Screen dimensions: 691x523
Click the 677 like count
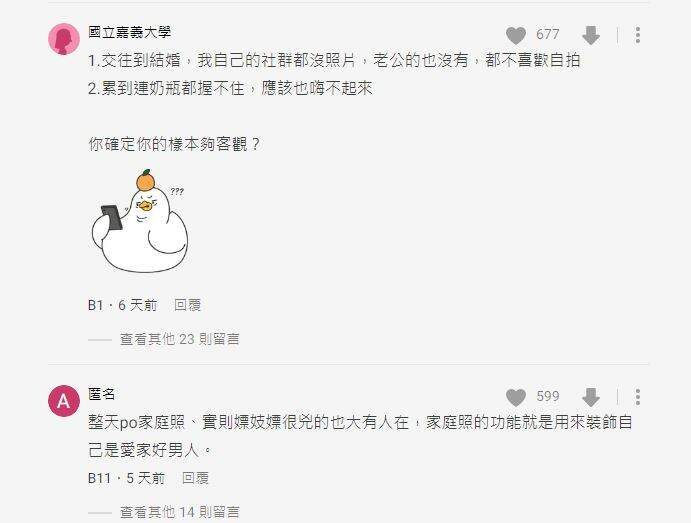(548, 34)
